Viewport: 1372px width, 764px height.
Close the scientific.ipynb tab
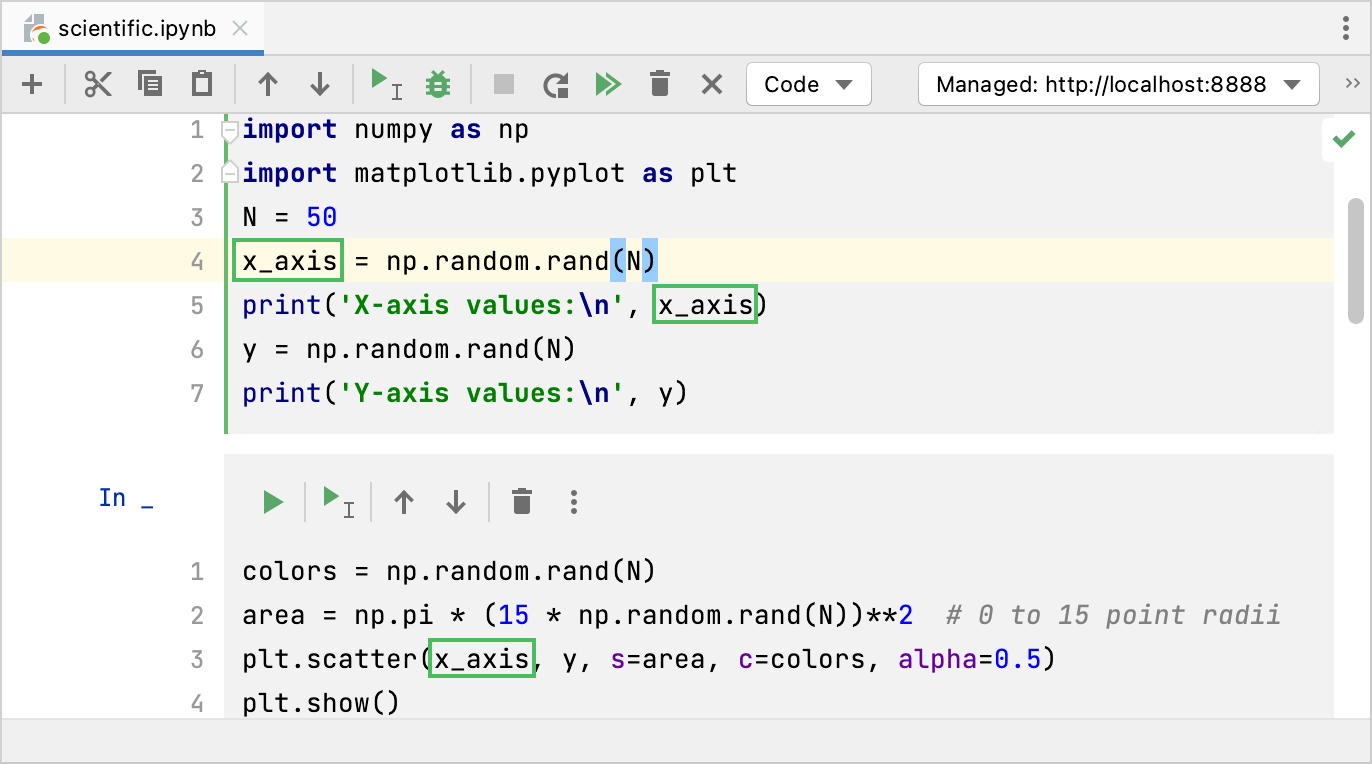coord(240,28)
